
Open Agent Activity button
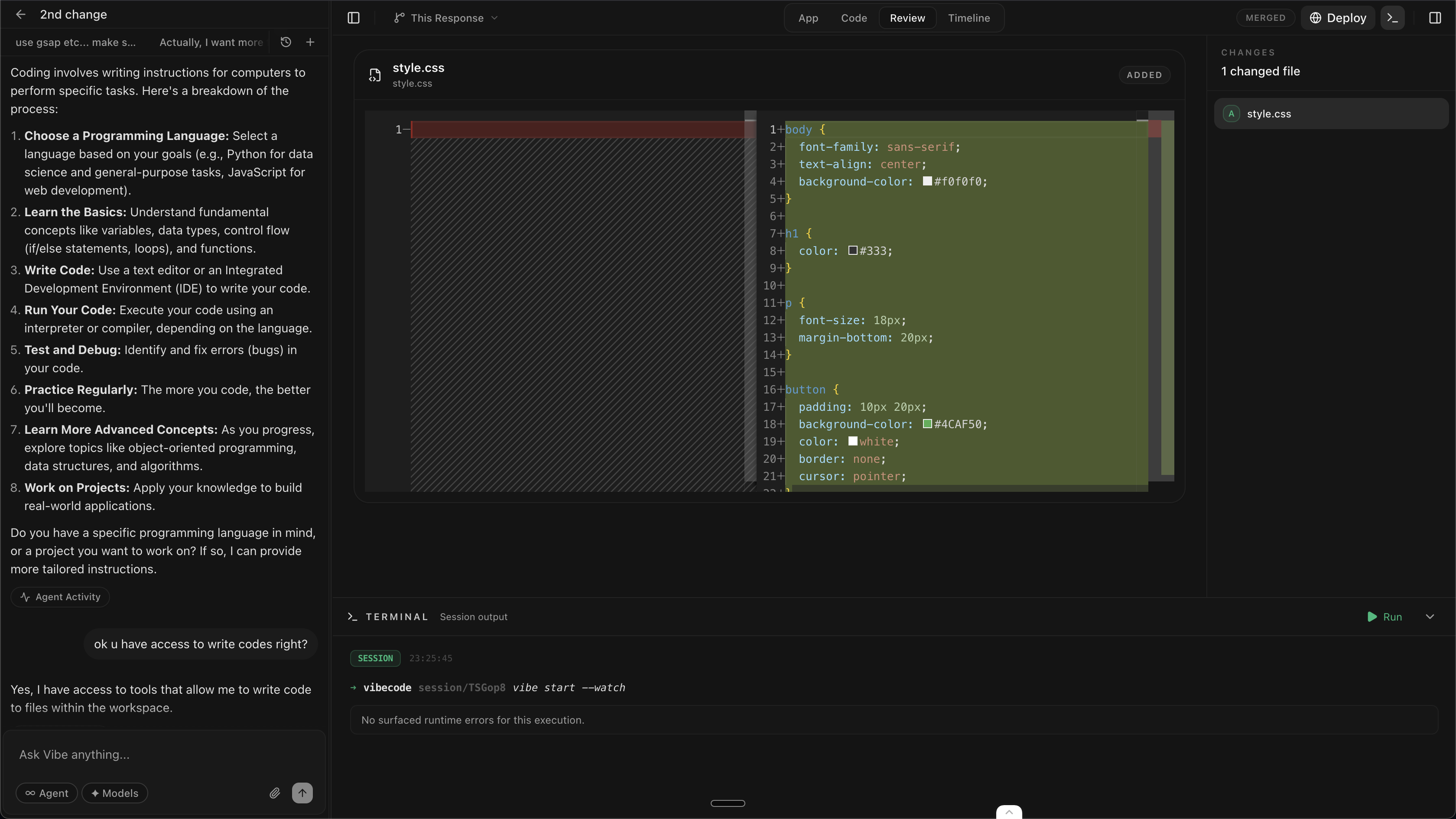[60, 597]
